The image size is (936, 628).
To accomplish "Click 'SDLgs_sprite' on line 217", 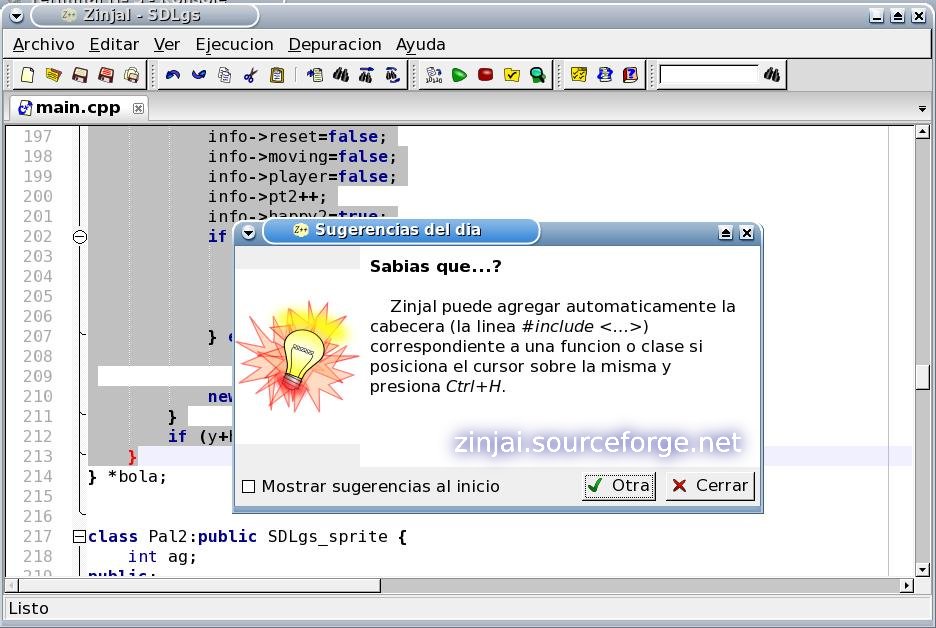I will [x=328, y=537].
